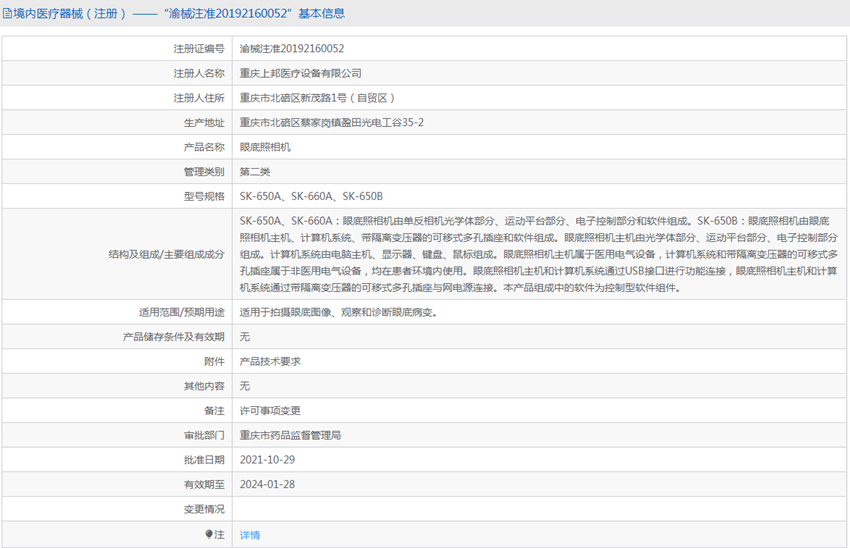
Task: Click the attachment value 产品技术要求
Action: [x=270, y=361]
